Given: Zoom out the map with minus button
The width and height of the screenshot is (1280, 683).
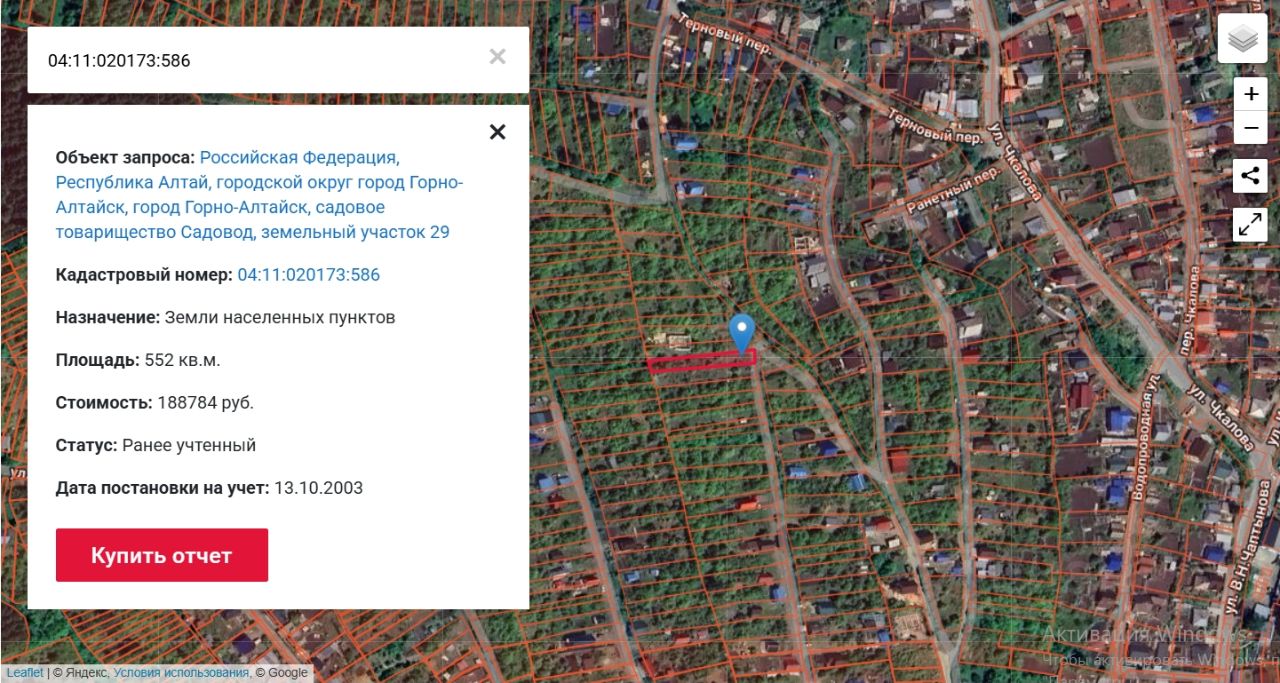Looking at the screenshot, I should 1250,128.
